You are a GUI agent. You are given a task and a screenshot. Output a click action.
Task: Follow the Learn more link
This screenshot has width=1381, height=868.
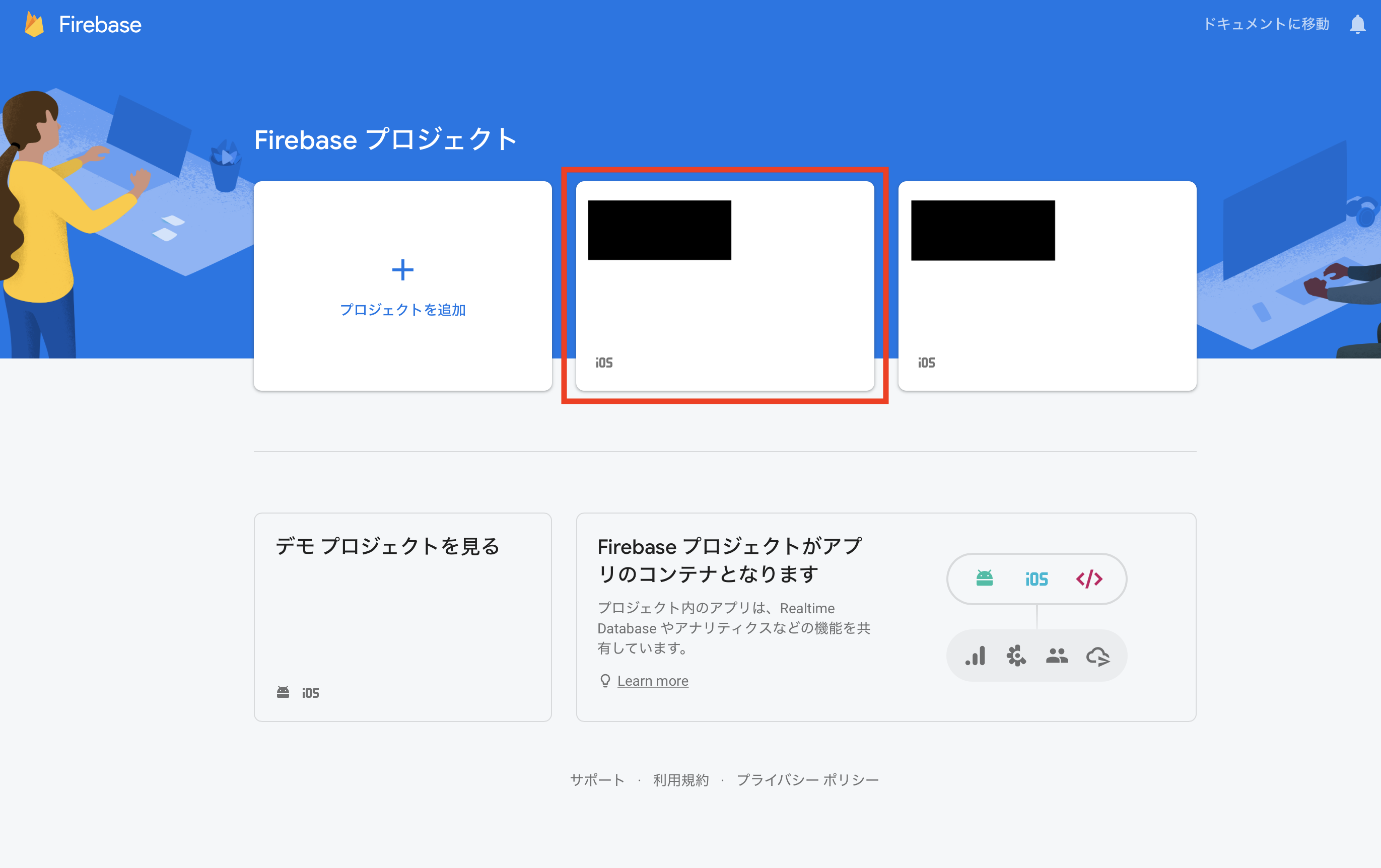tap(653, 681)
